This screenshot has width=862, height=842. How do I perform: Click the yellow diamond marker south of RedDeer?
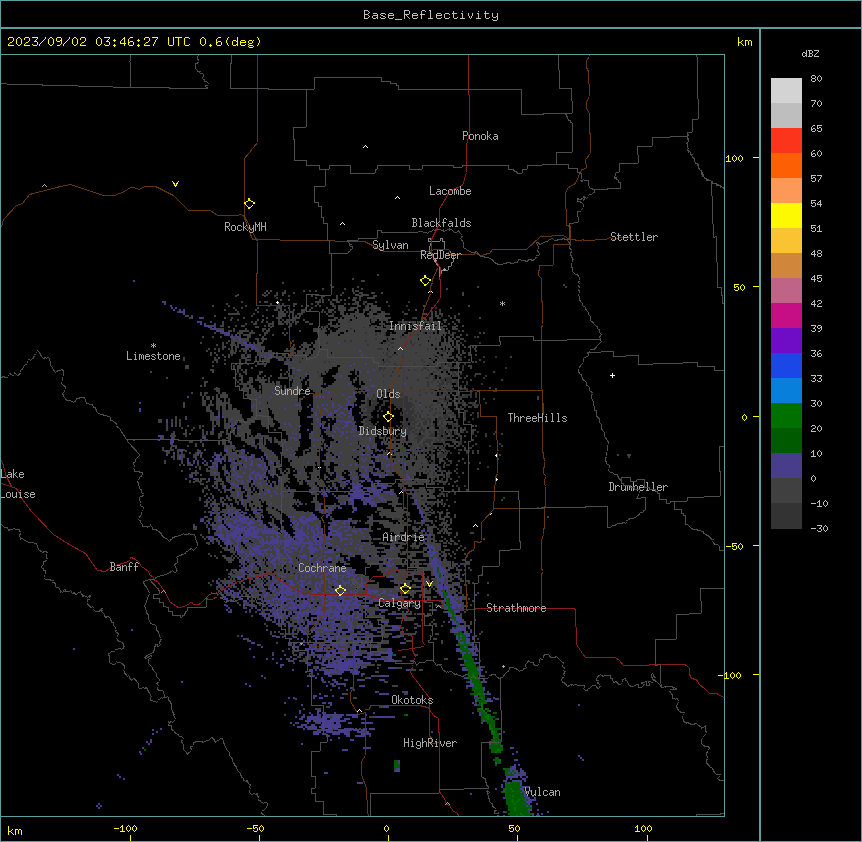(426, 281)
